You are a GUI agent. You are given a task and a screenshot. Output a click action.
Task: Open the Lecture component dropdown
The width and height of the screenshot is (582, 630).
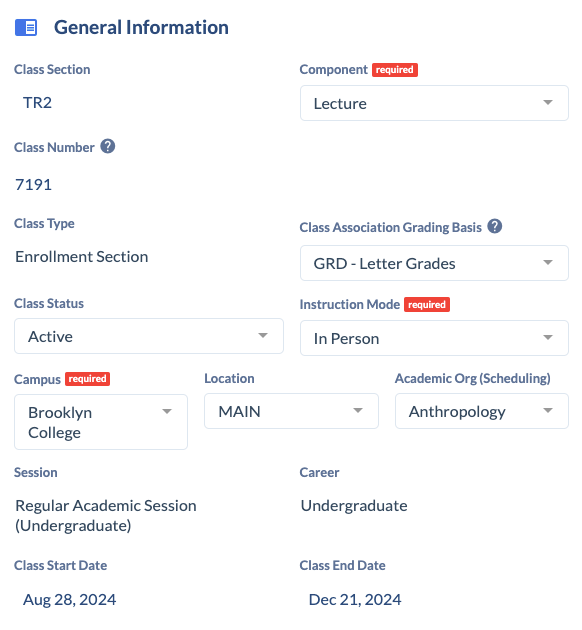[434, 103]
